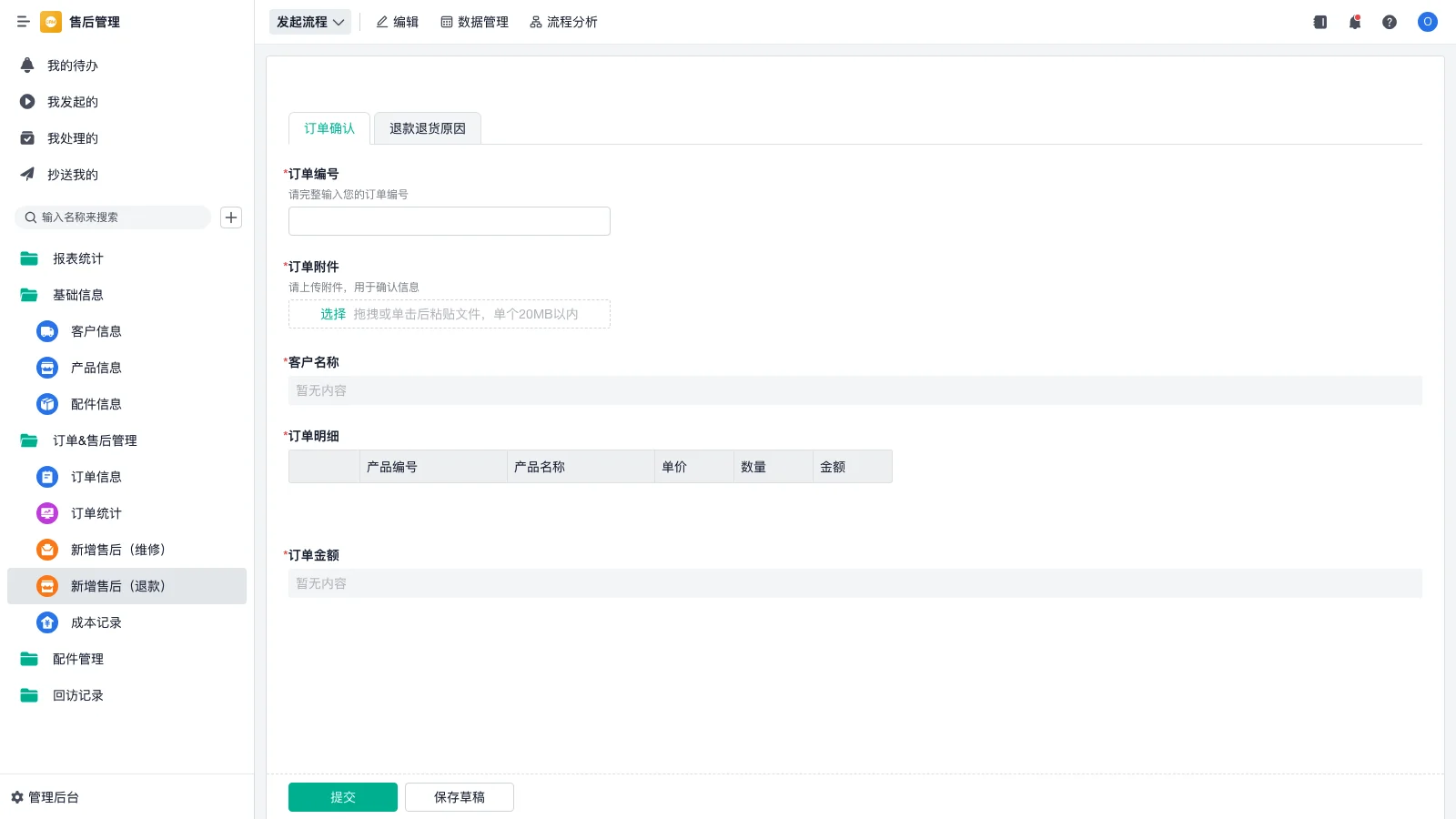
Task: Open the book icon in the top bar
Action: pyautogui.click(x=1320, y=22)
